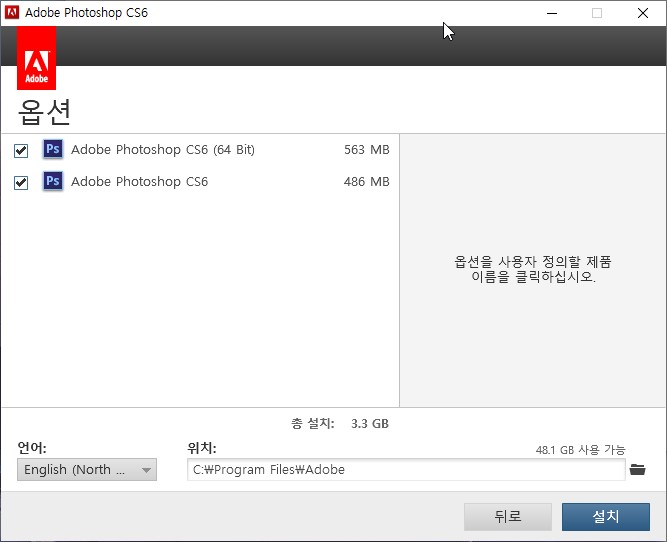
Task: Open the English (North ... language dropdown
Action: click(x=87, y=470)
